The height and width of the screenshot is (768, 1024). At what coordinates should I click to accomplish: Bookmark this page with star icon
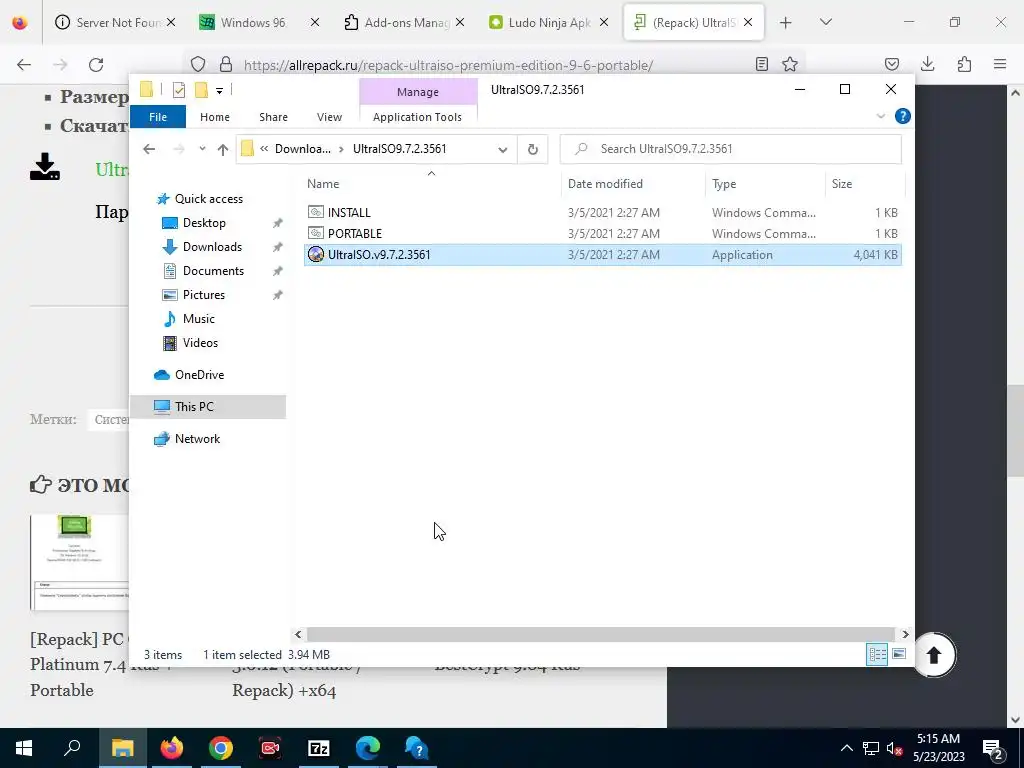[x=790, y=64]
